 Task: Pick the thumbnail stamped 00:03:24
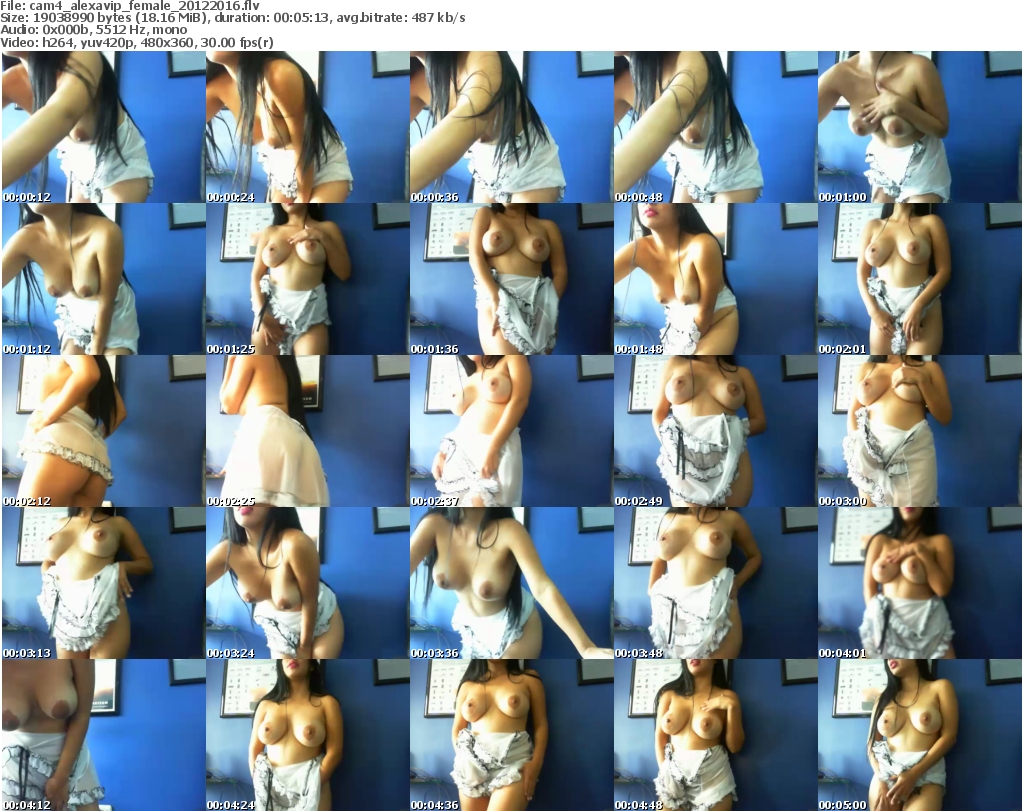click(x=308, y=583)
